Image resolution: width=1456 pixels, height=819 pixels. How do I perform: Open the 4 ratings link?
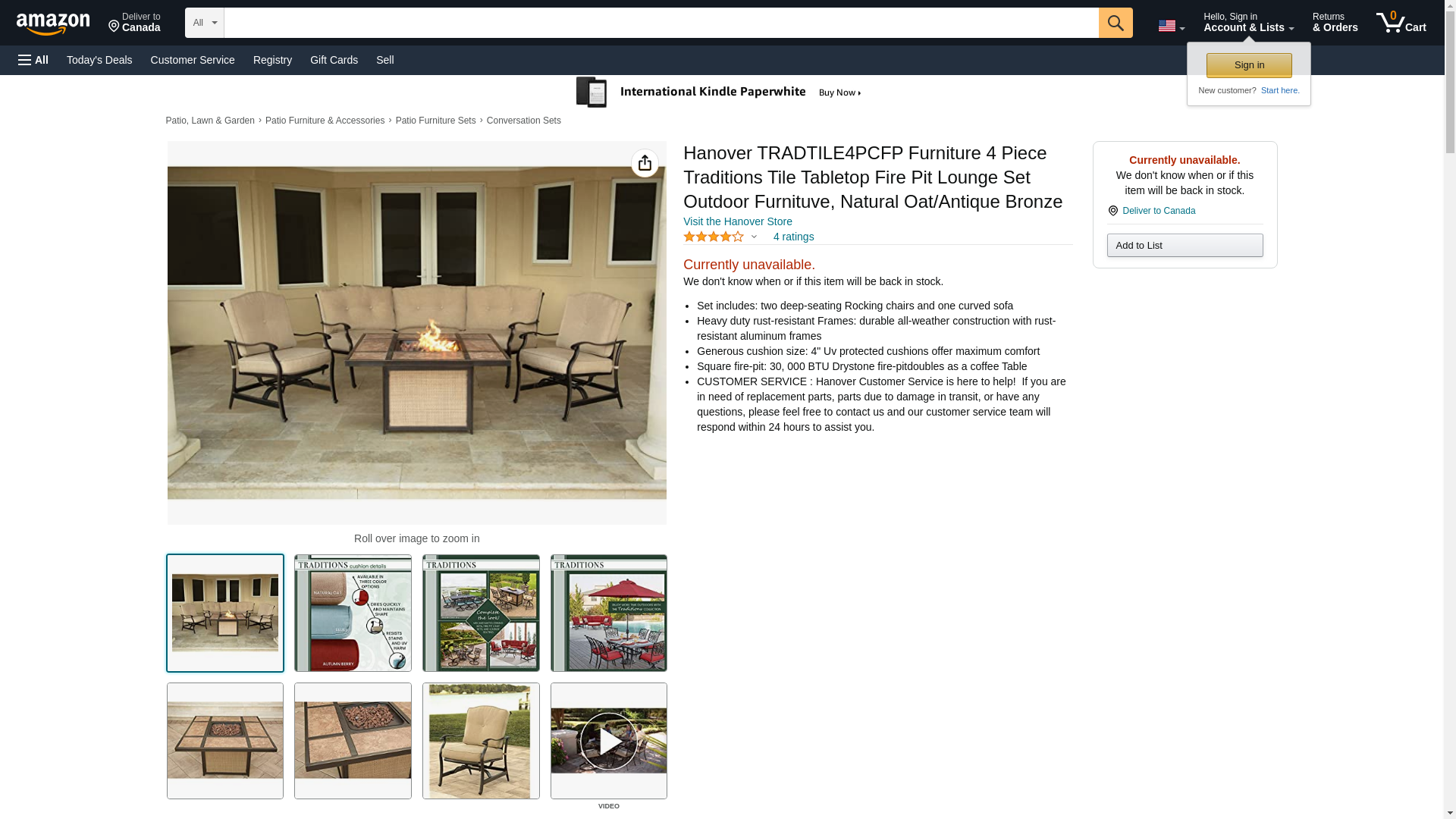point(793,237)
